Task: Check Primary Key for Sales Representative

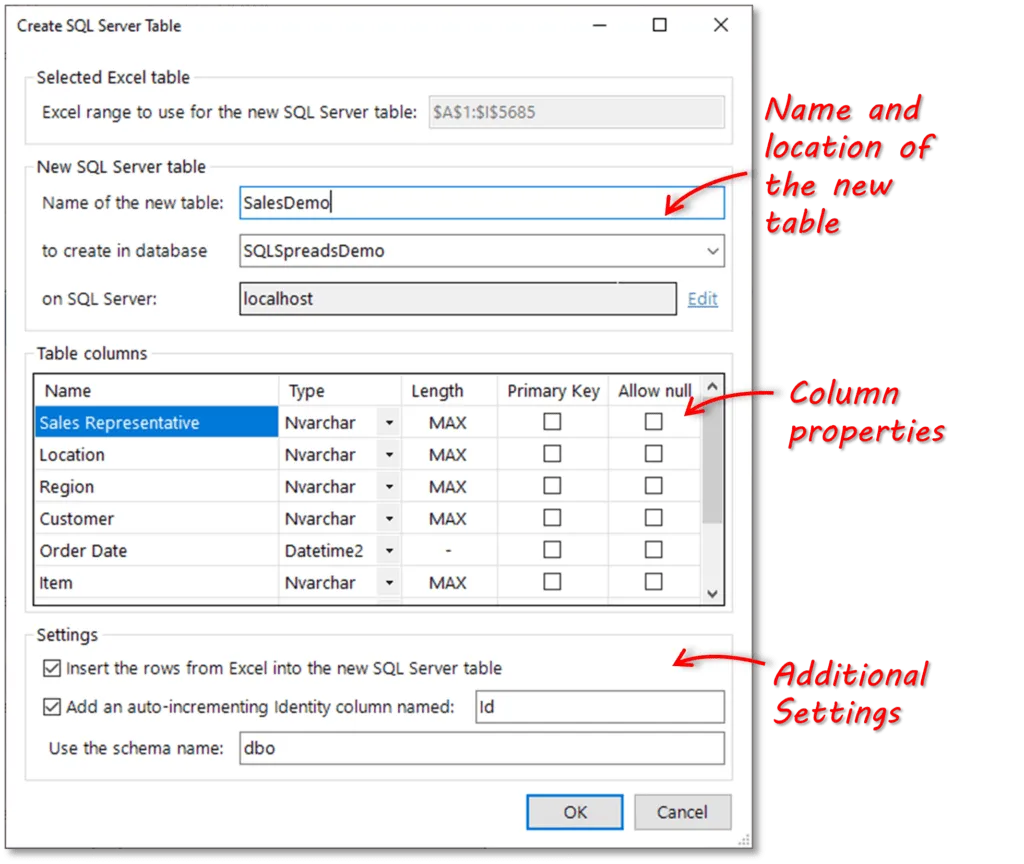Action: click(552, 422)
